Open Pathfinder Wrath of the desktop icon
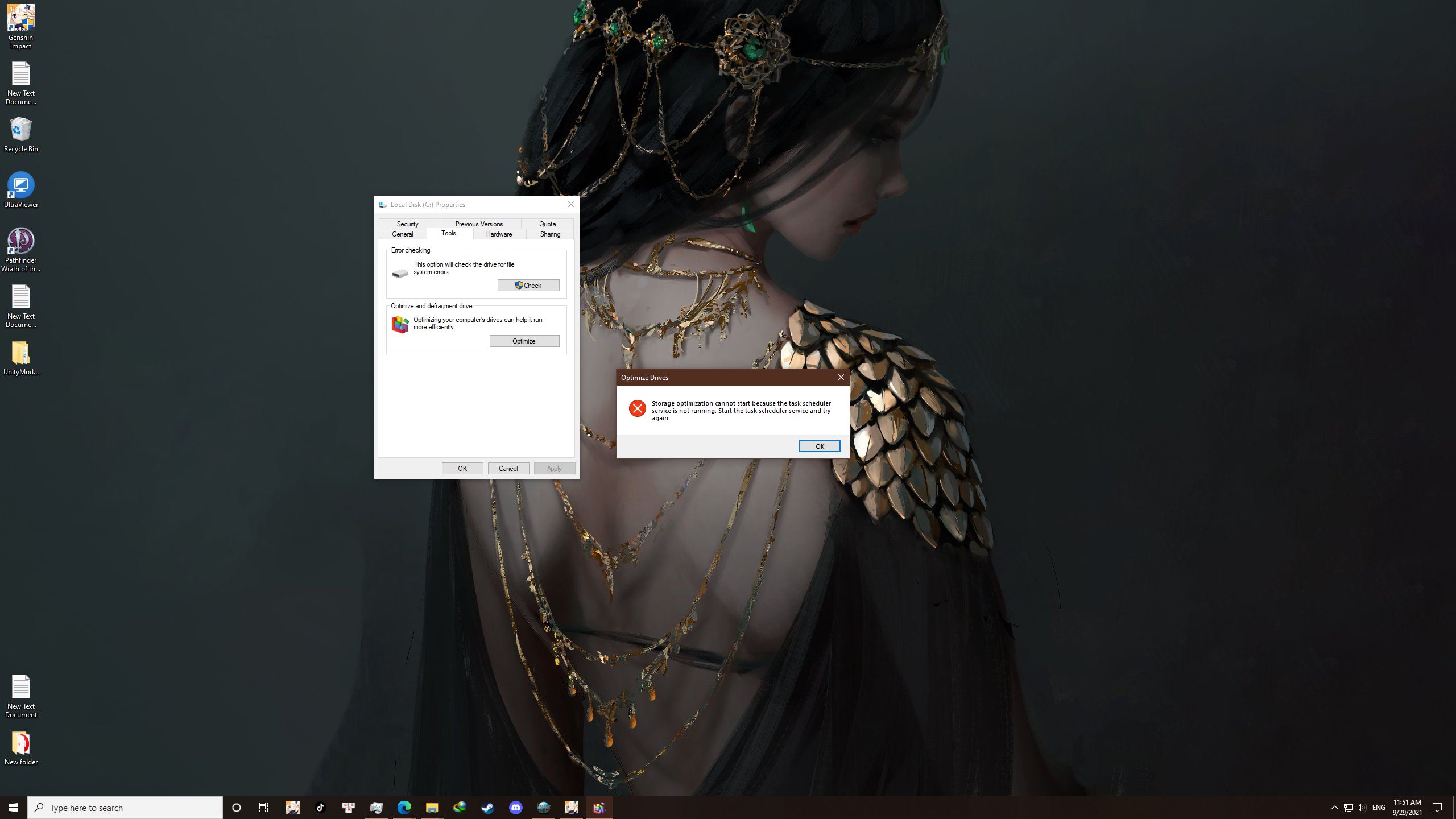 tap(21, 247)
